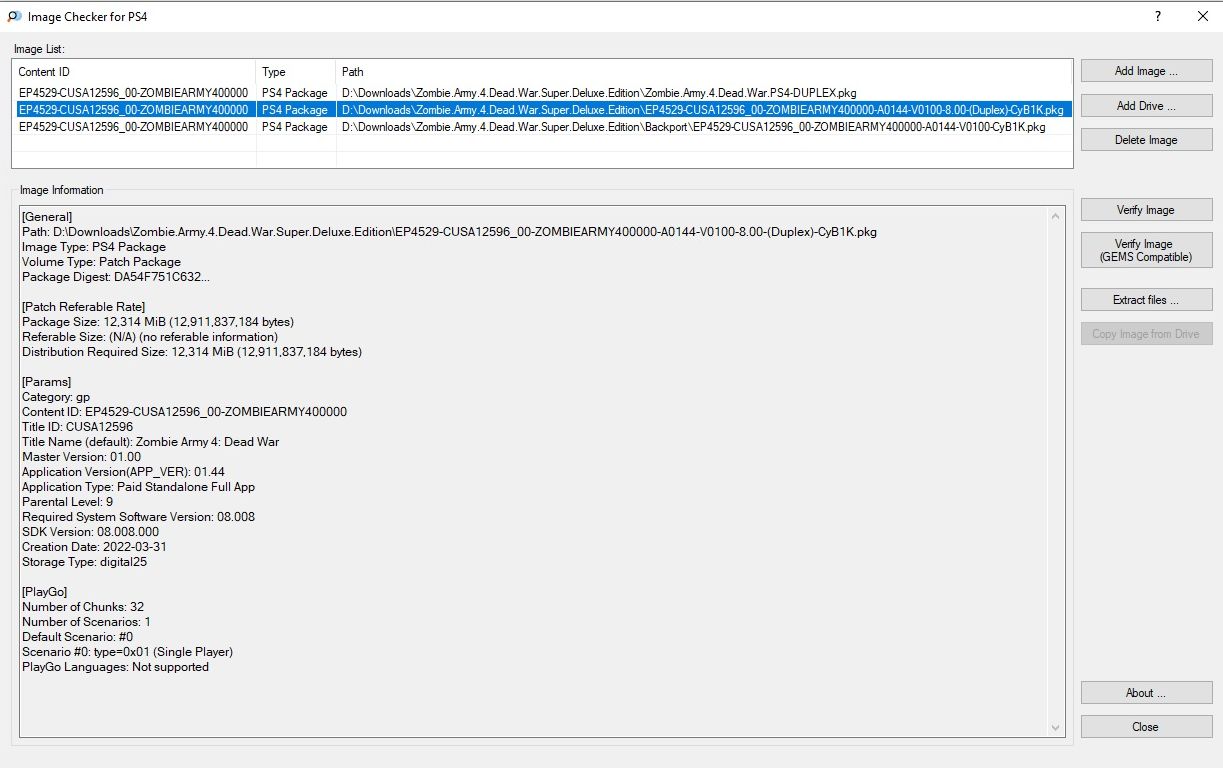This screenshot has height=768, width=1223.
Task: Click 'Referable Size: (N/A)' line
Action: [150, 337]
